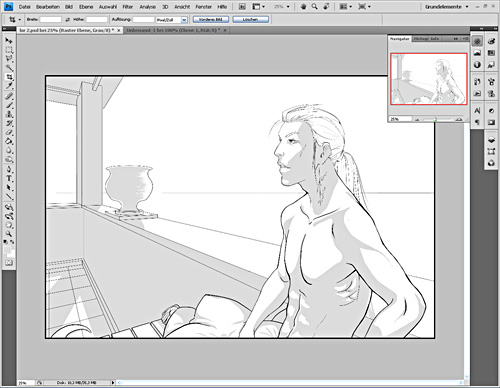This screenshot has height=388, width=500.
Task: Select the Magic Wand tool
Action: click(x=9, y=68)
